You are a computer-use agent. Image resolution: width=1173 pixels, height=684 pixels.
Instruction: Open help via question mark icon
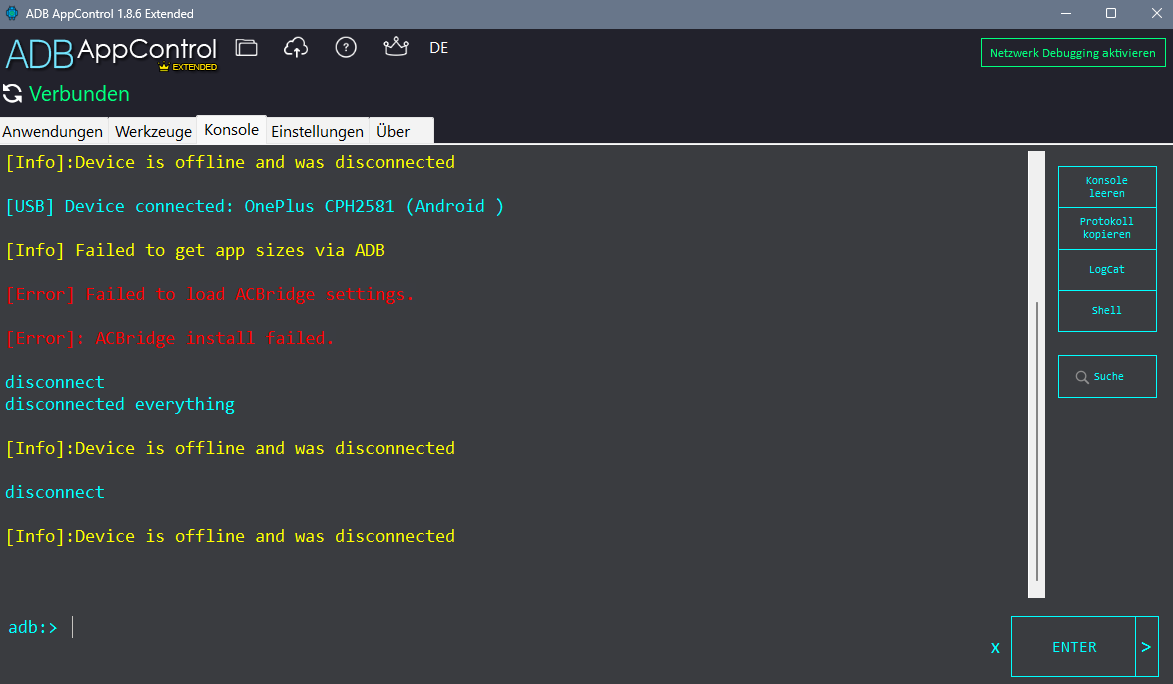(346, 48)
